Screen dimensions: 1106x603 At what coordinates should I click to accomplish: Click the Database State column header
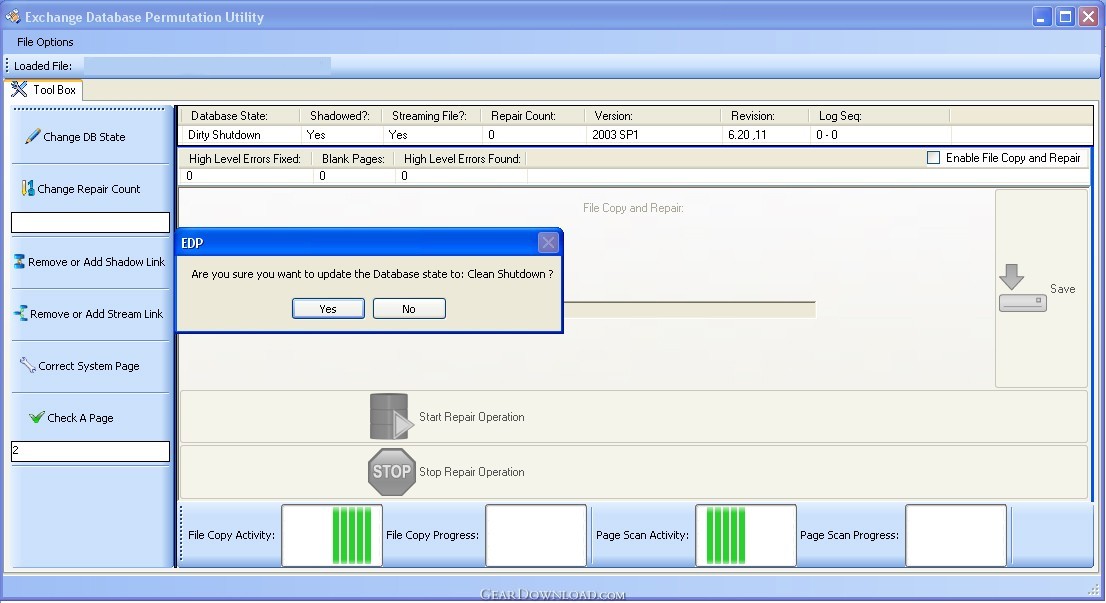[x=229, y=116]
